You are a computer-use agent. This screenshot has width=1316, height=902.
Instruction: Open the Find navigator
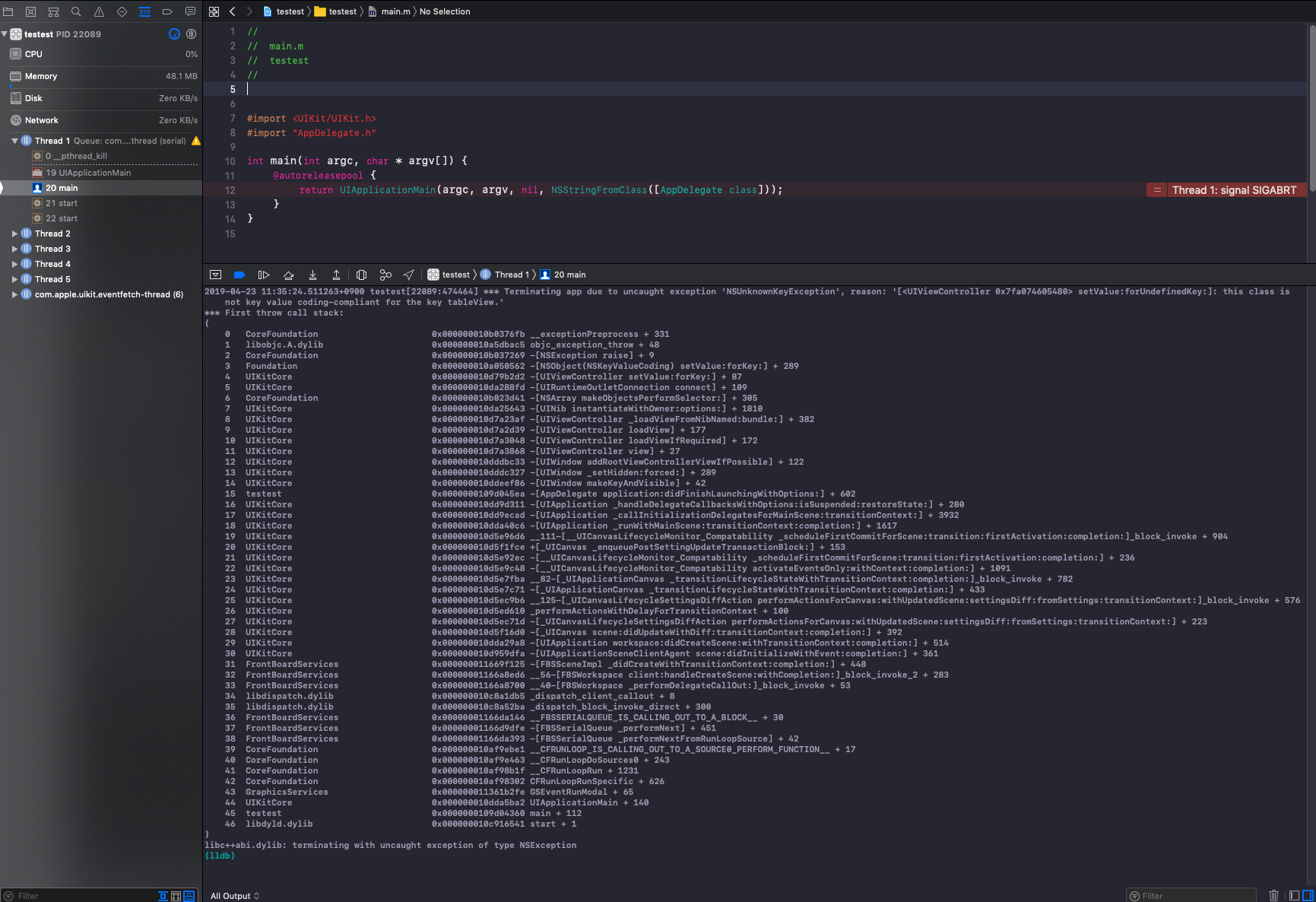tap(76, 11)
